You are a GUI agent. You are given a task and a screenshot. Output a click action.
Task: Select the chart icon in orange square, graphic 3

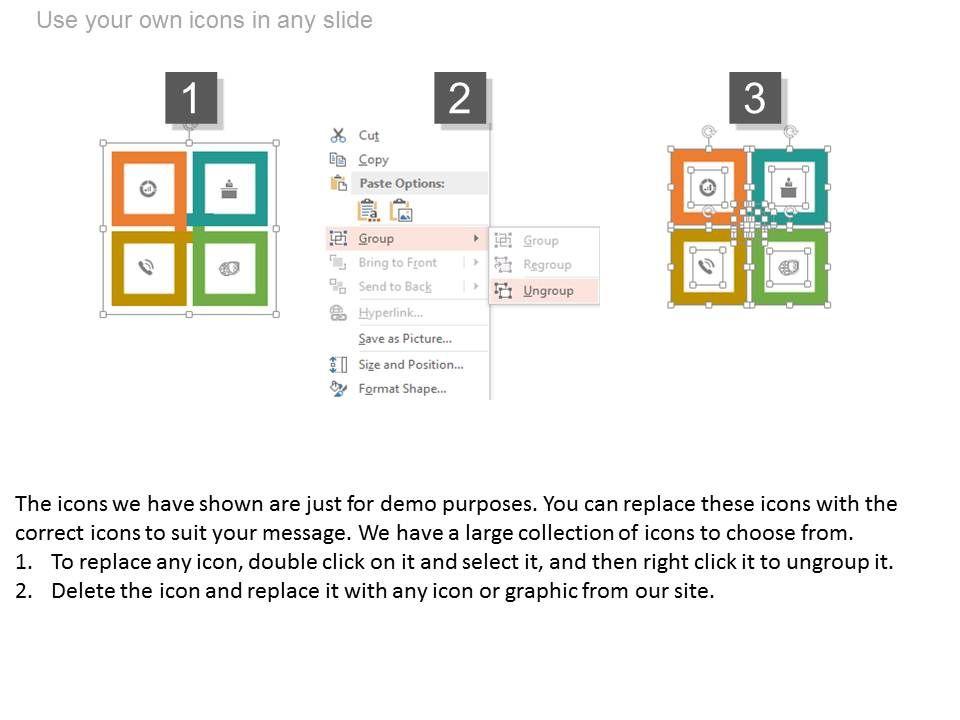click(708, 187)
